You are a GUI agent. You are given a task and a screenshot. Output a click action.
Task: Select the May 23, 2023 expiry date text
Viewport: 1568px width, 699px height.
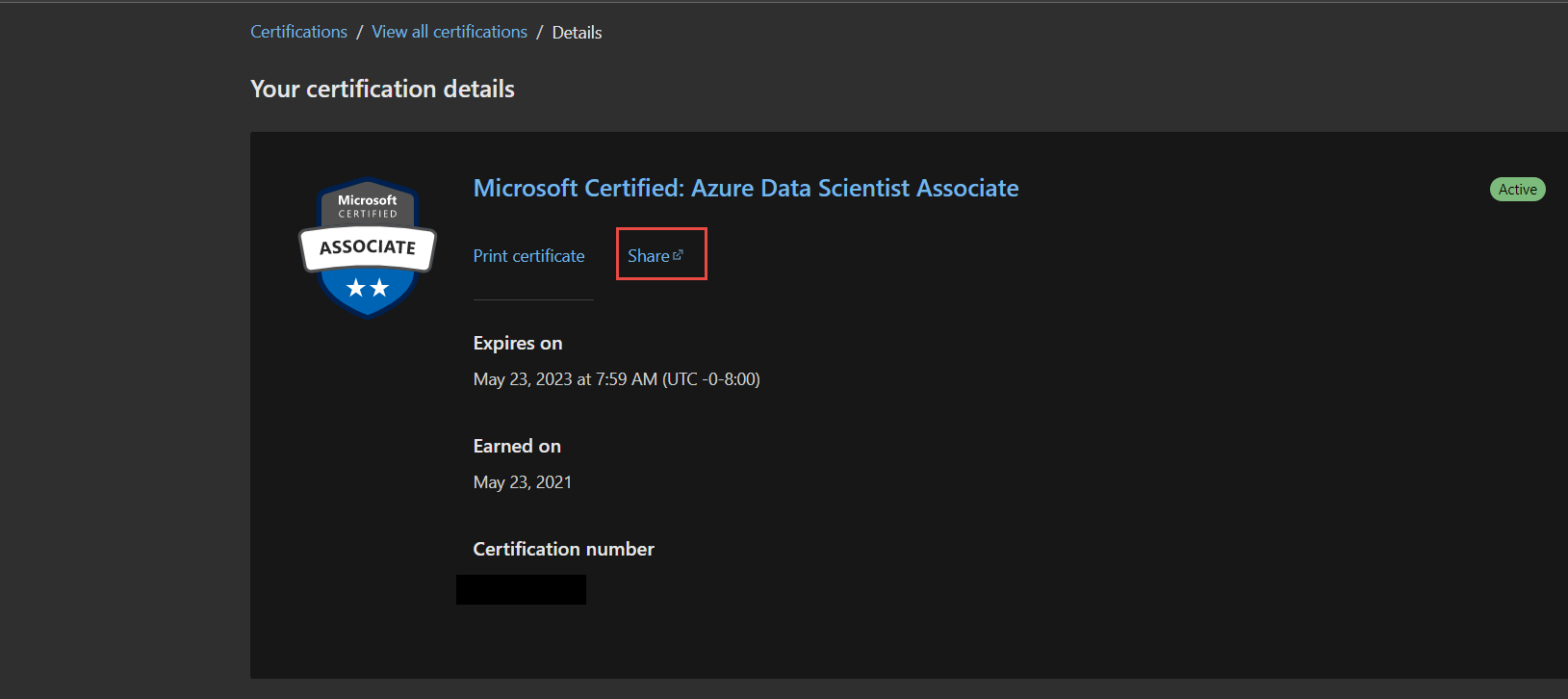pos(616,379)
